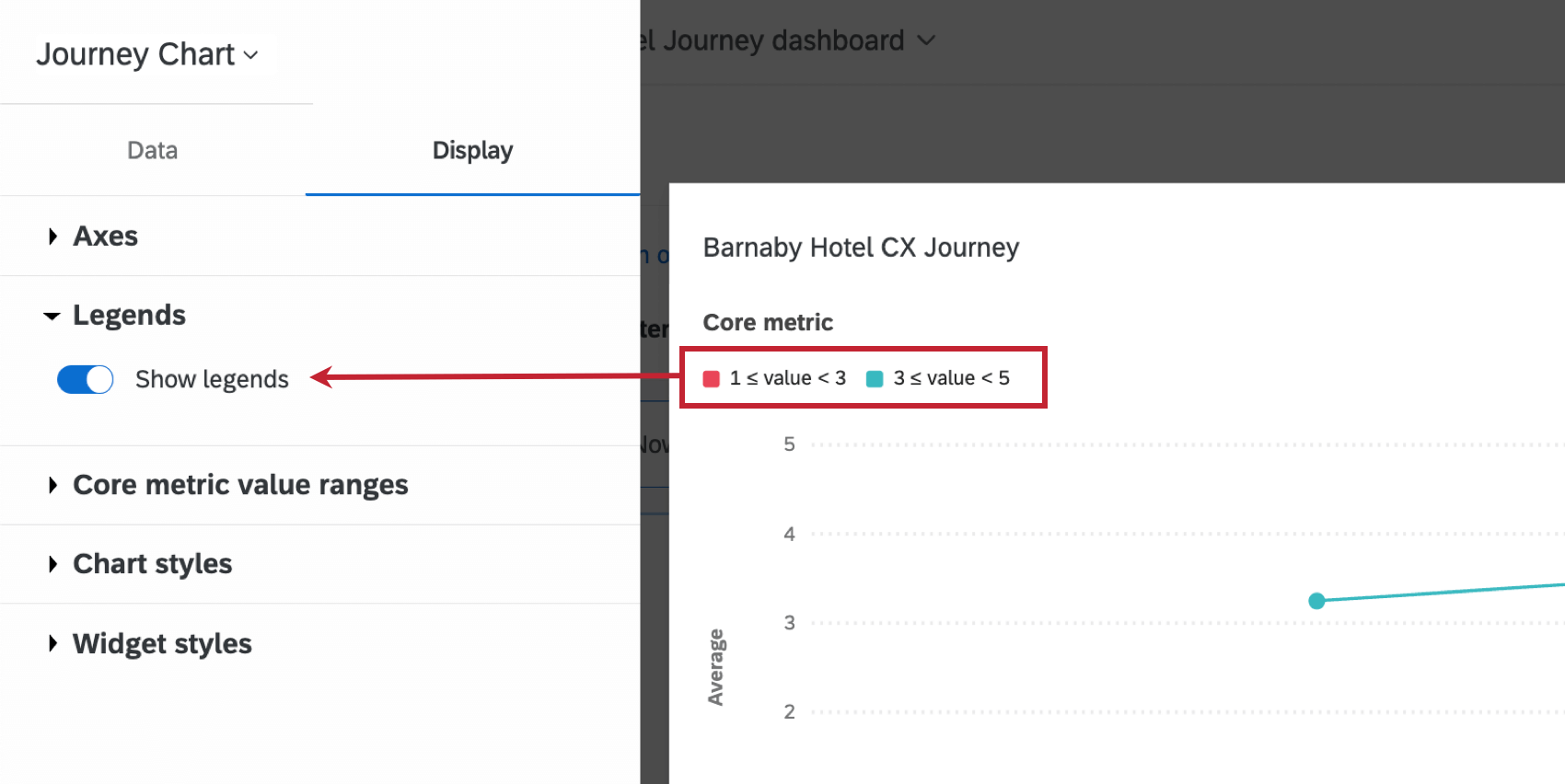The image size is (1565, 784).
Task: Select the Display tab
Action: click(472, 150)
